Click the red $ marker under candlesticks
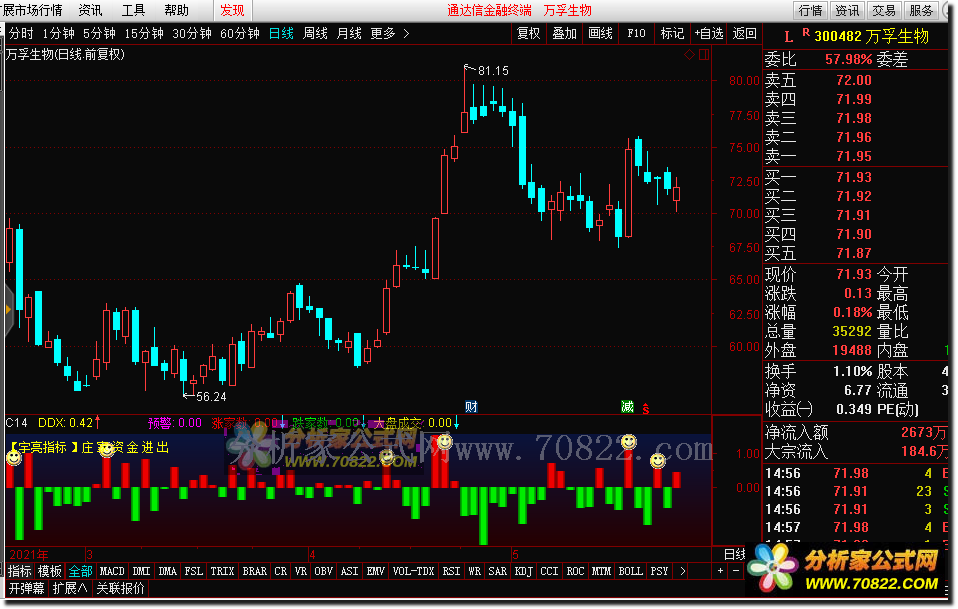The image size is (958, 609). (646, 409)
